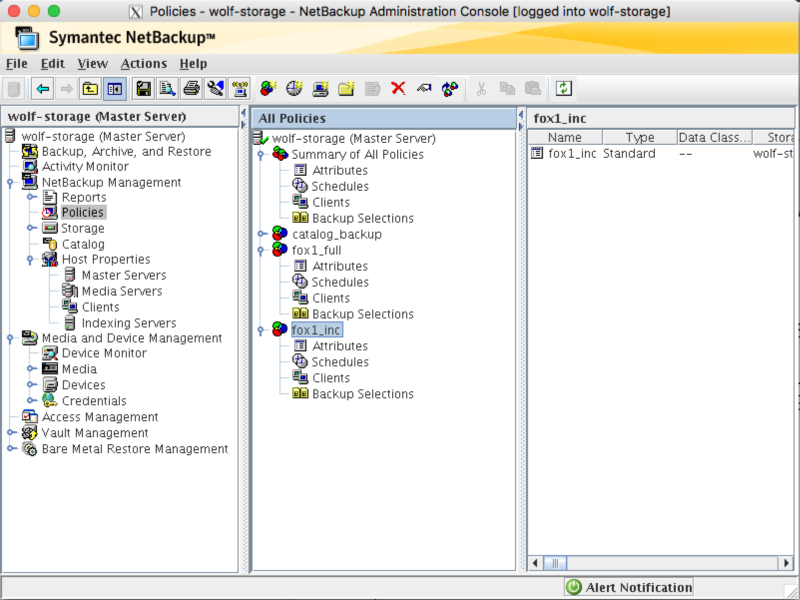This screenshot has width=800, height=600.
Task: Collapse Media and Device Management node
Action: point(10,338)
